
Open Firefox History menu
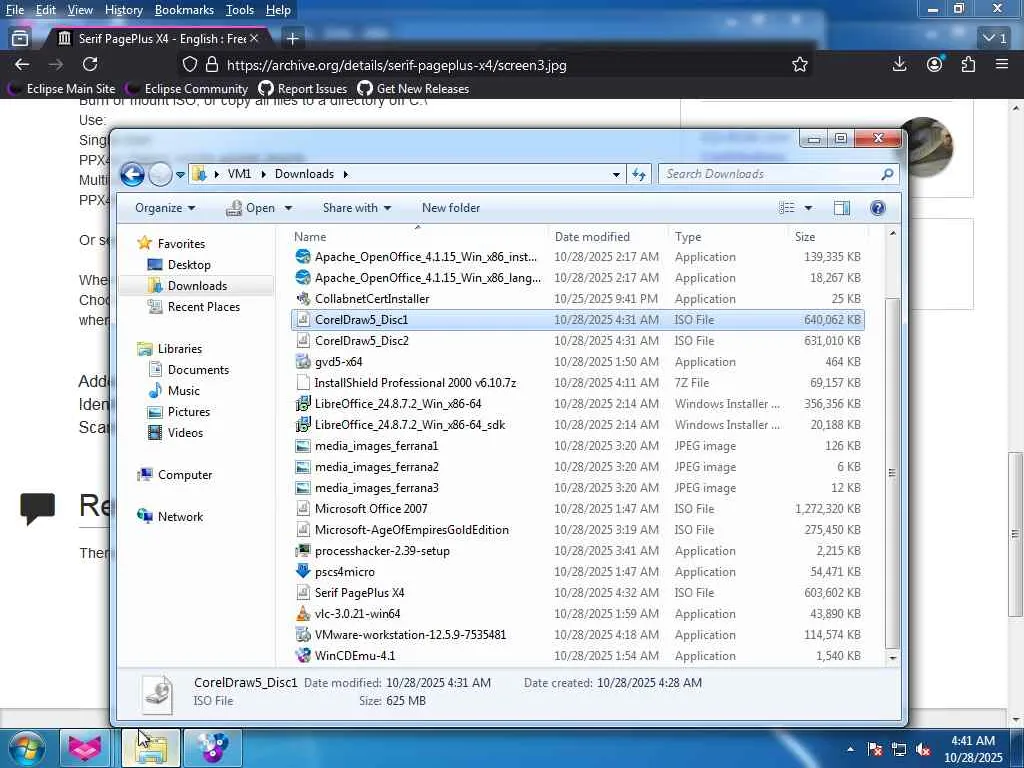pos(123,10)
